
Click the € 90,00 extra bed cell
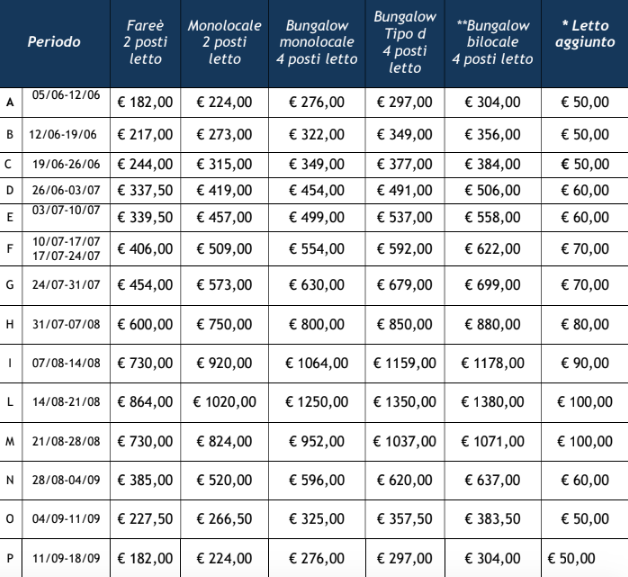pos(585,363)
